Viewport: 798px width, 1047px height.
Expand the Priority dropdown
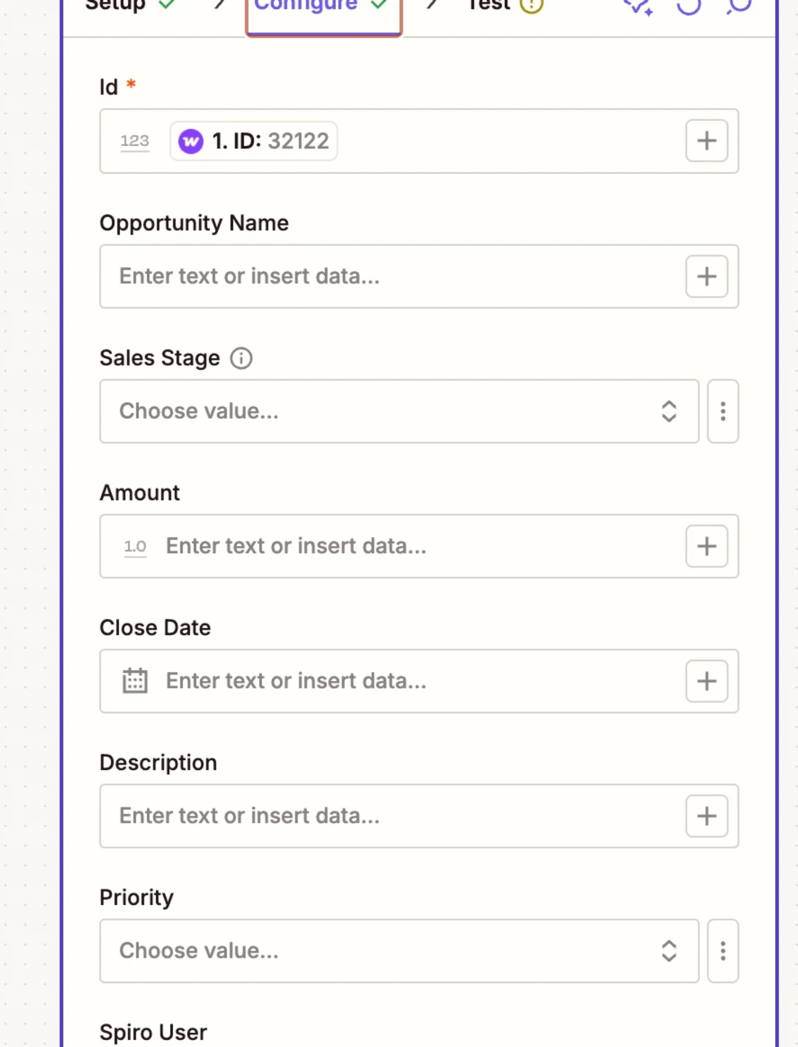pos(398,951)
